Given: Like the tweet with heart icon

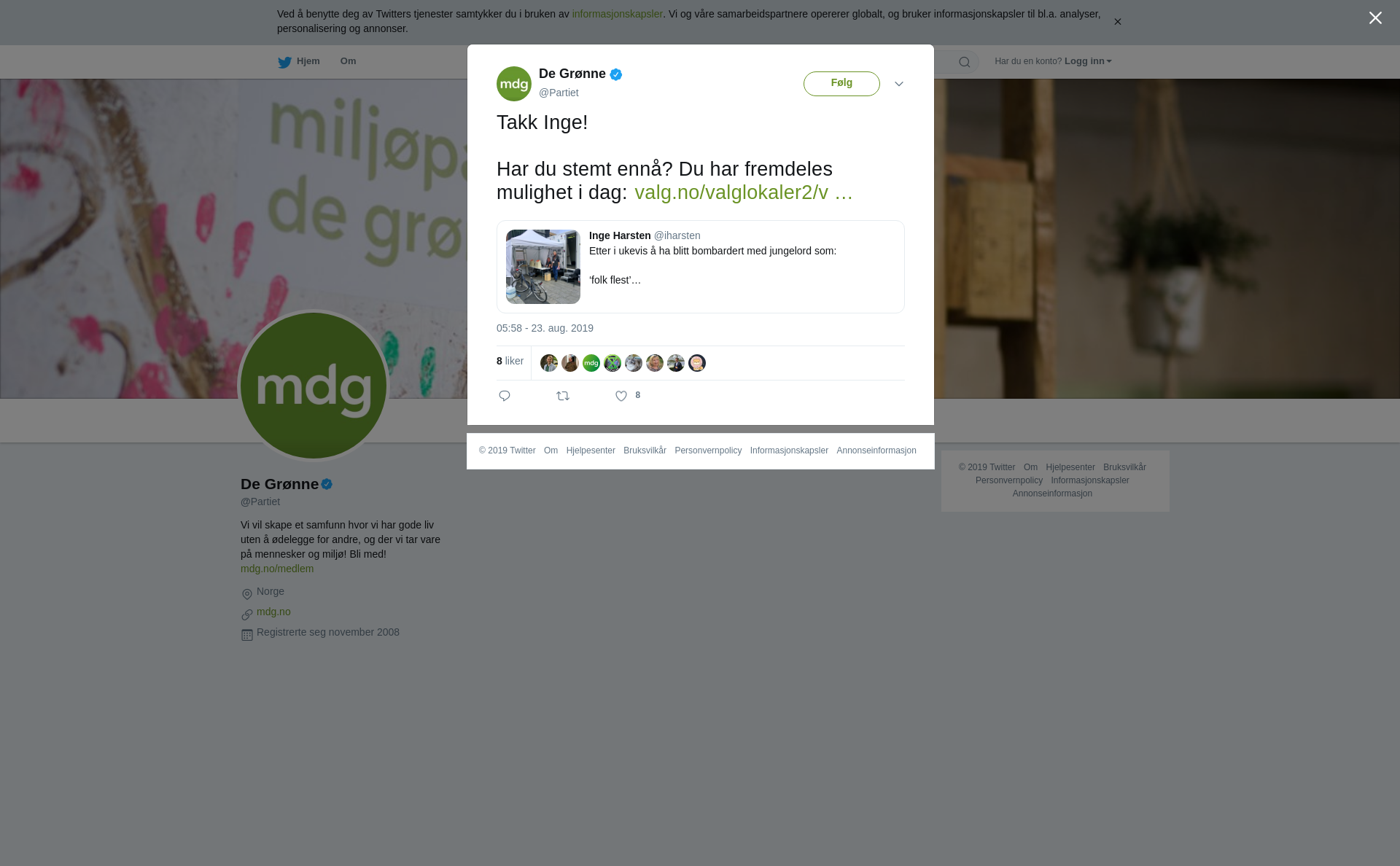Looking at the screenshot, I should click(x=621, y=396).
